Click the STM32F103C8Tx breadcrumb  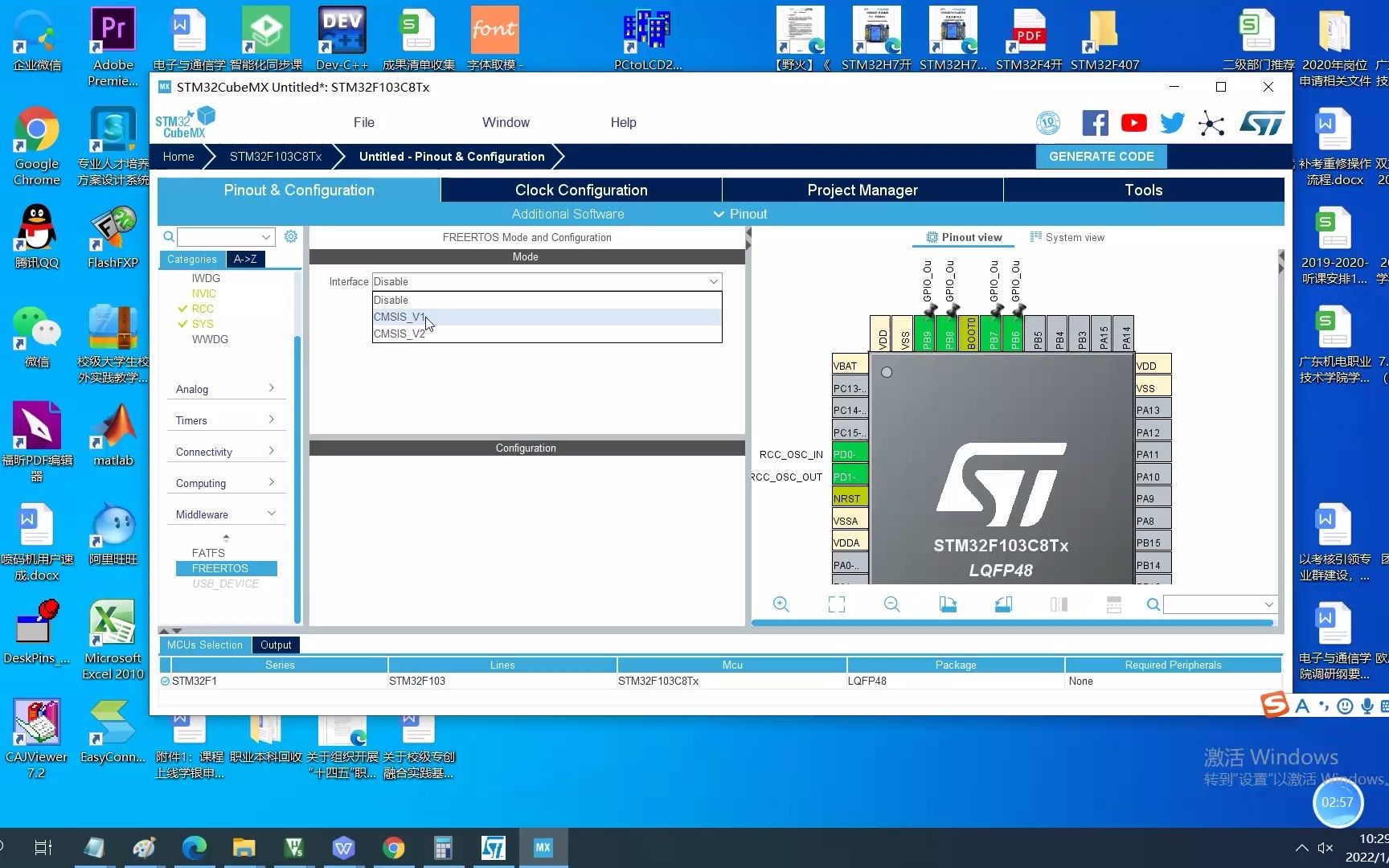click(276, 157)
